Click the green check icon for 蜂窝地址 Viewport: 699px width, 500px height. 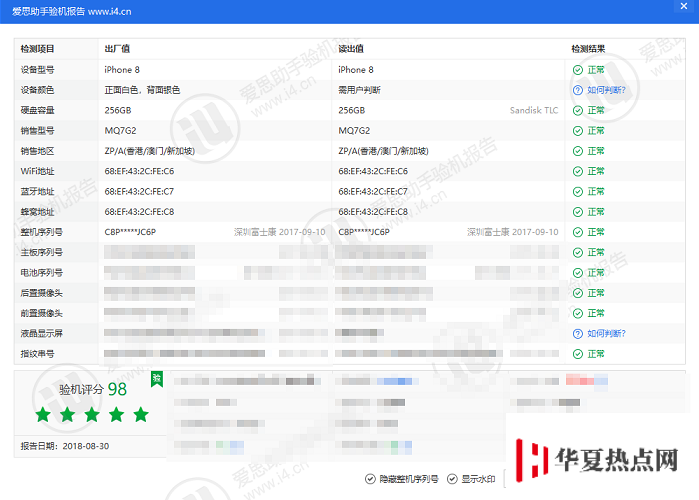click(578, 212)
